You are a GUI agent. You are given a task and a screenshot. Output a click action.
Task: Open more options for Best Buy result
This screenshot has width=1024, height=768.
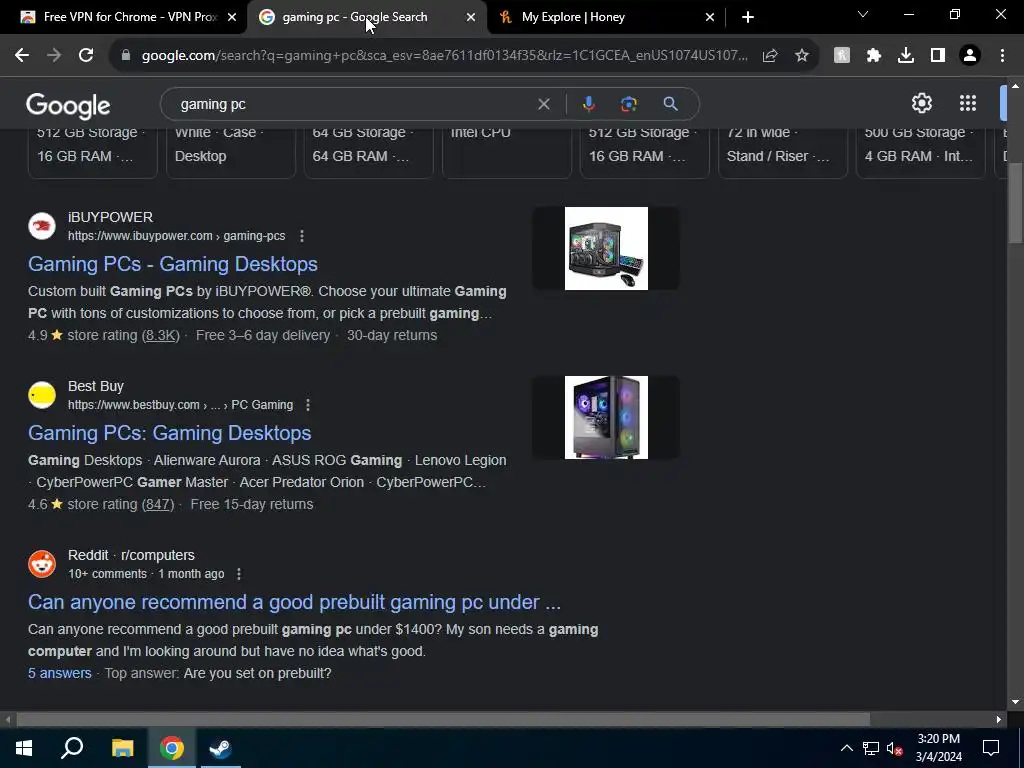(308, 405)
